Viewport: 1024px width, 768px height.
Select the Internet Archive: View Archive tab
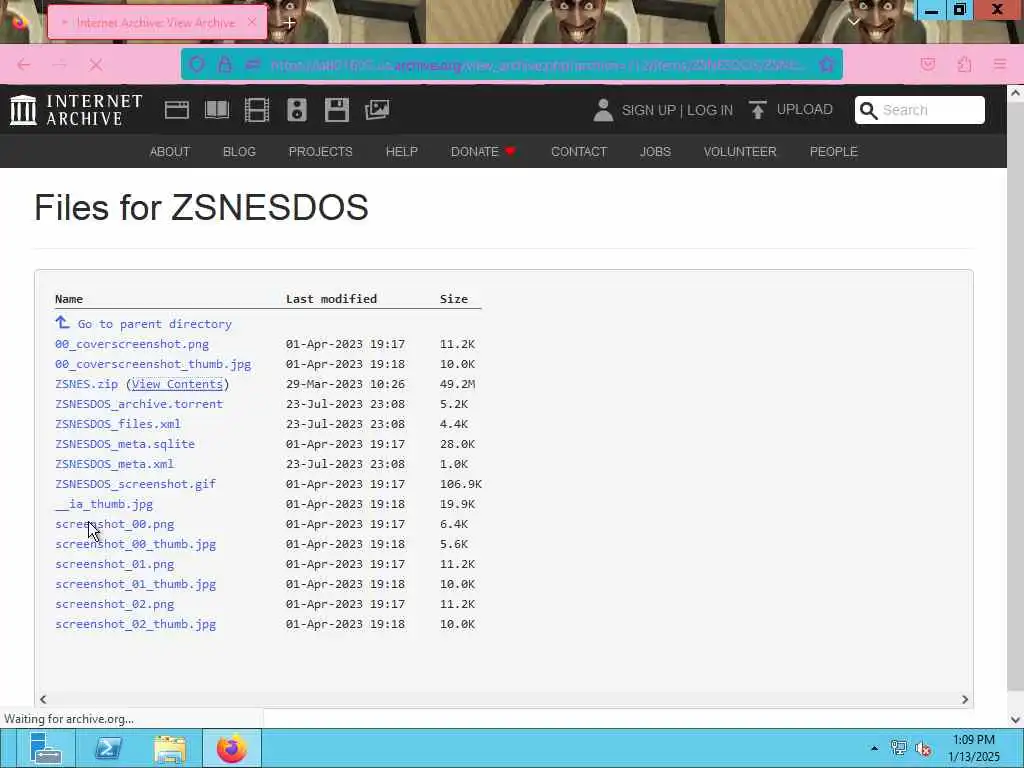(157, 22)
